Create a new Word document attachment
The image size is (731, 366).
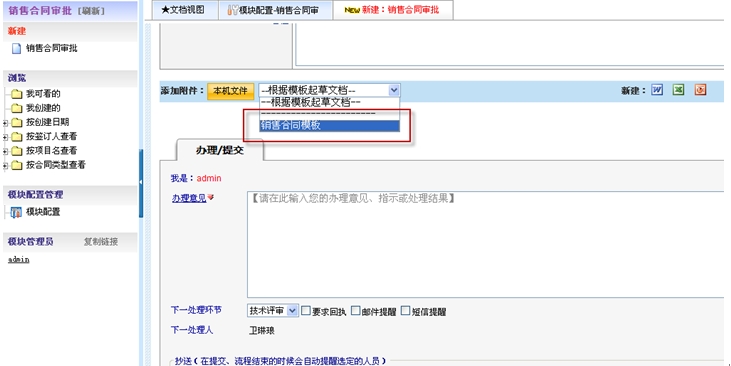[x=657, y=90]
